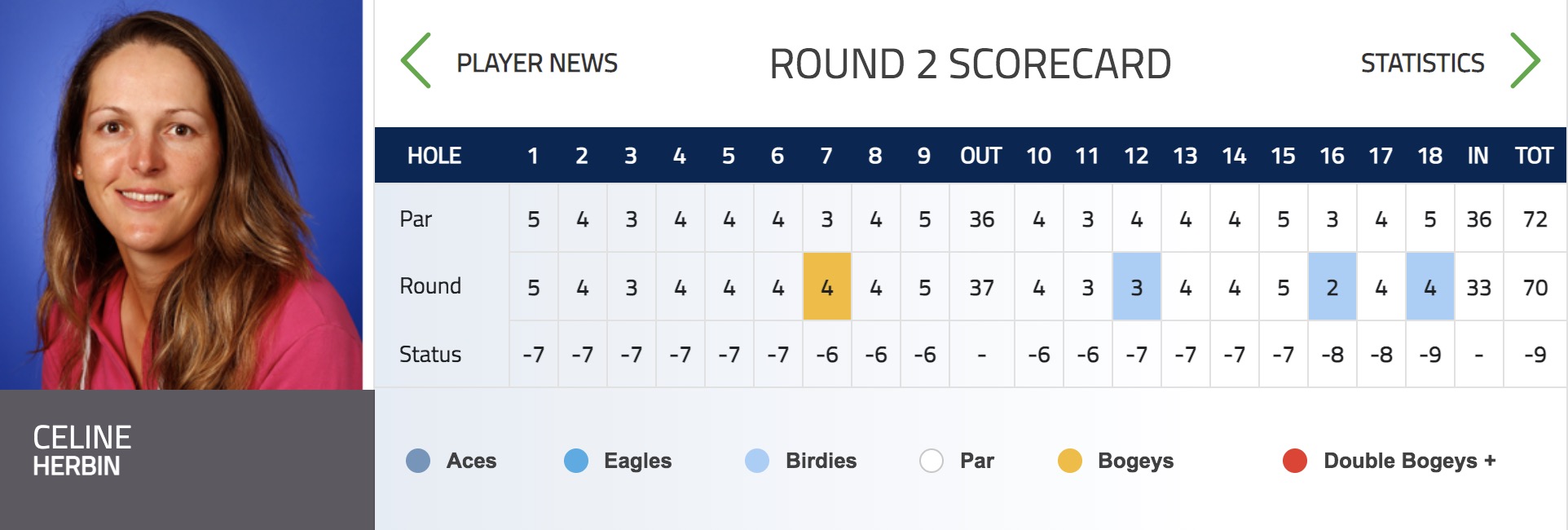Click the Celine Herbin player photo

pyautogui.click(x=181, y=195)
